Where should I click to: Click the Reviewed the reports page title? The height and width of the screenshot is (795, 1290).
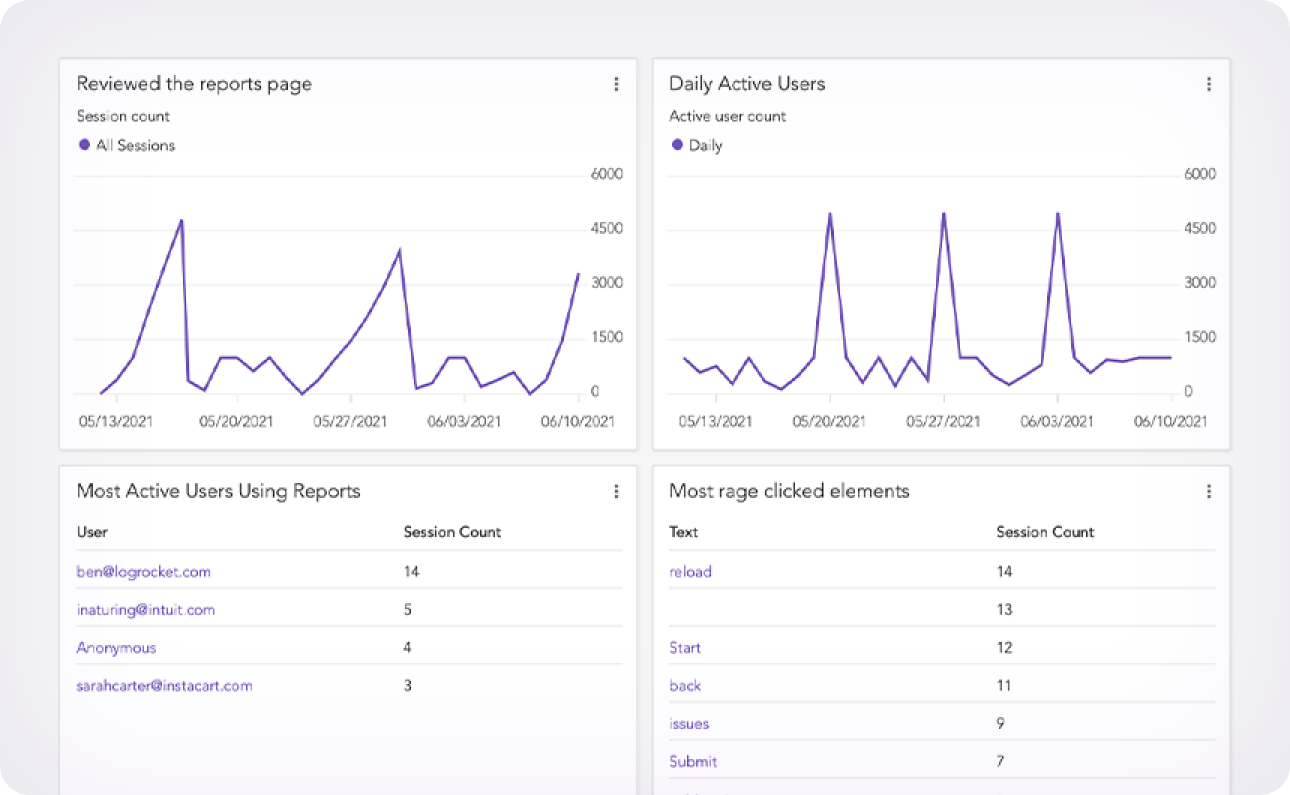pyautogui.click(x=194, y=84)
